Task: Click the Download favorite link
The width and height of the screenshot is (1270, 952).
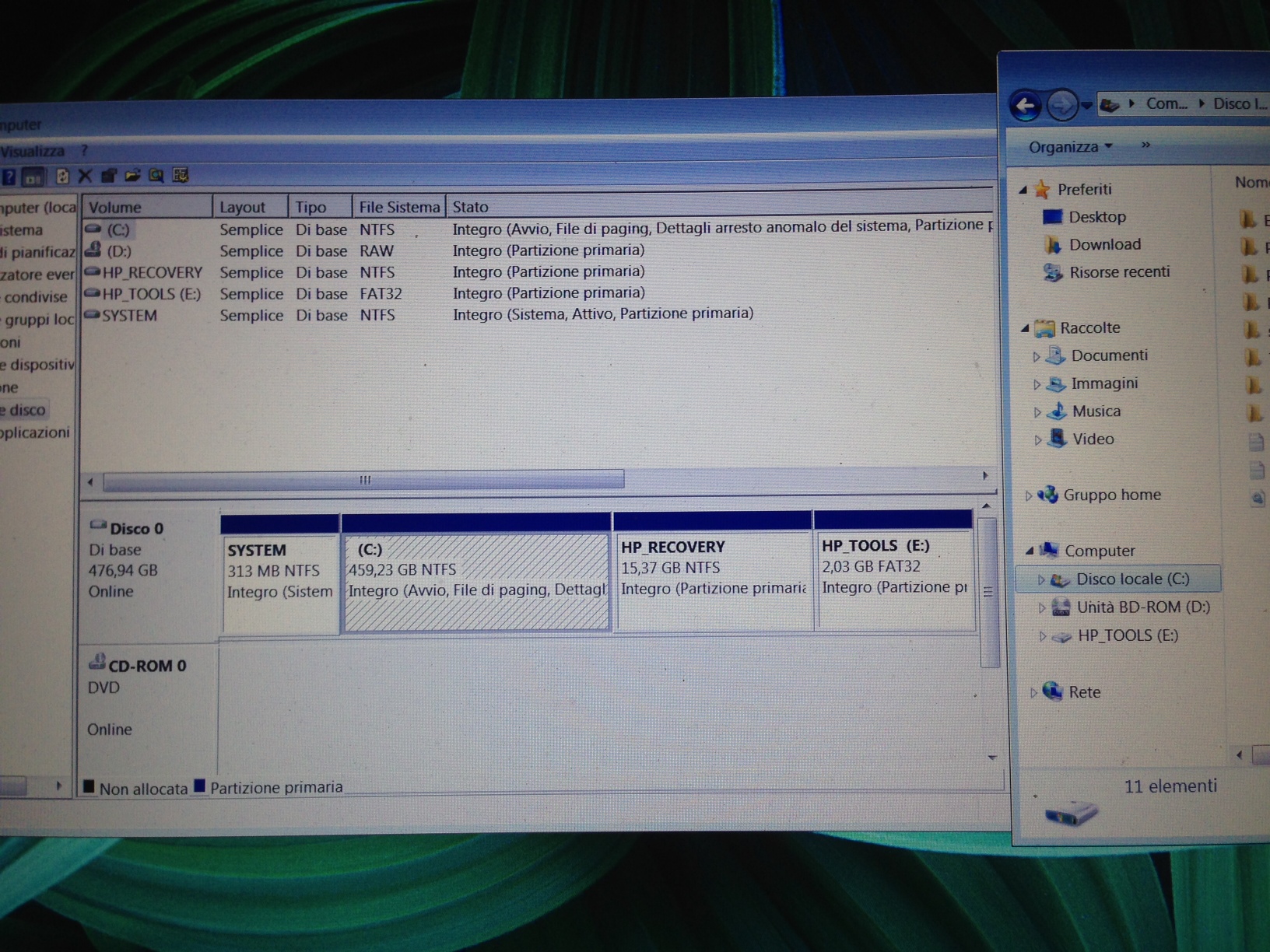Action: tap(1104, 245)
